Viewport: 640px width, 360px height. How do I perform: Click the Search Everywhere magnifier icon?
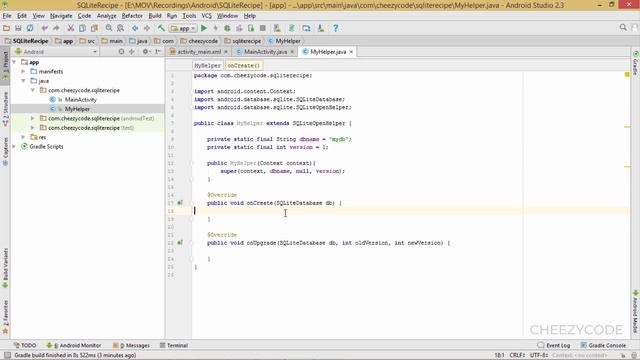point(623,27)
